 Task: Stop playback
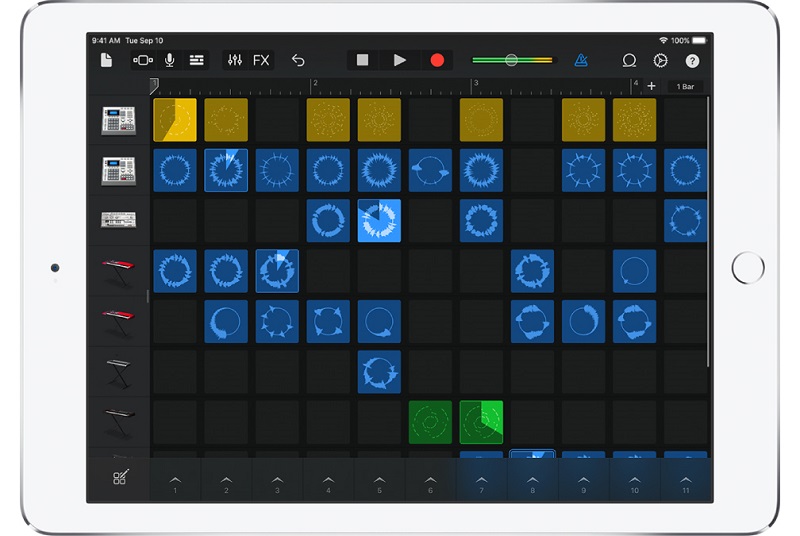click(x=362, y=60)
